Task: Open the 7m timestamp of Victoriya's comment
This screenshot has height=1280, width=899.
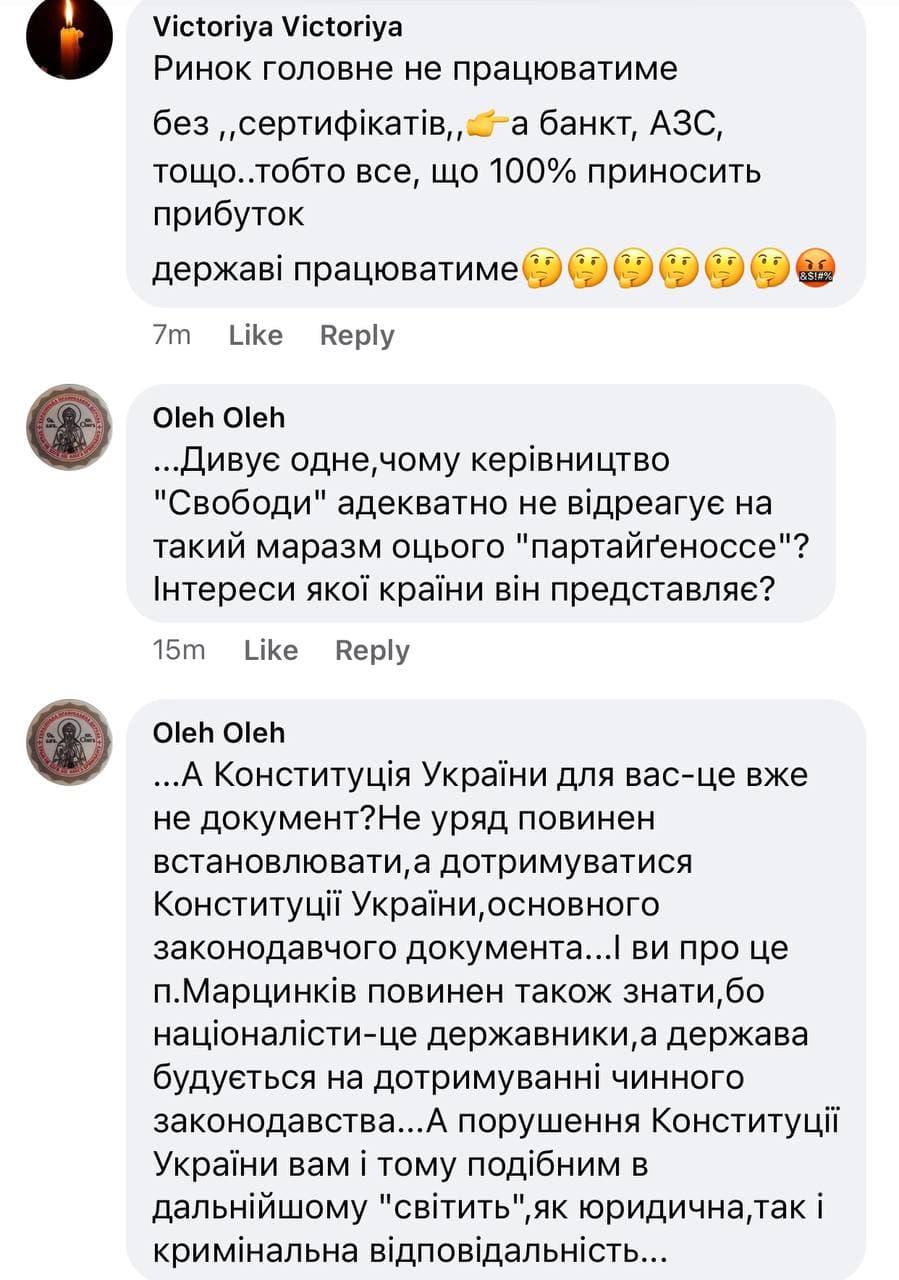Action: 172,335
